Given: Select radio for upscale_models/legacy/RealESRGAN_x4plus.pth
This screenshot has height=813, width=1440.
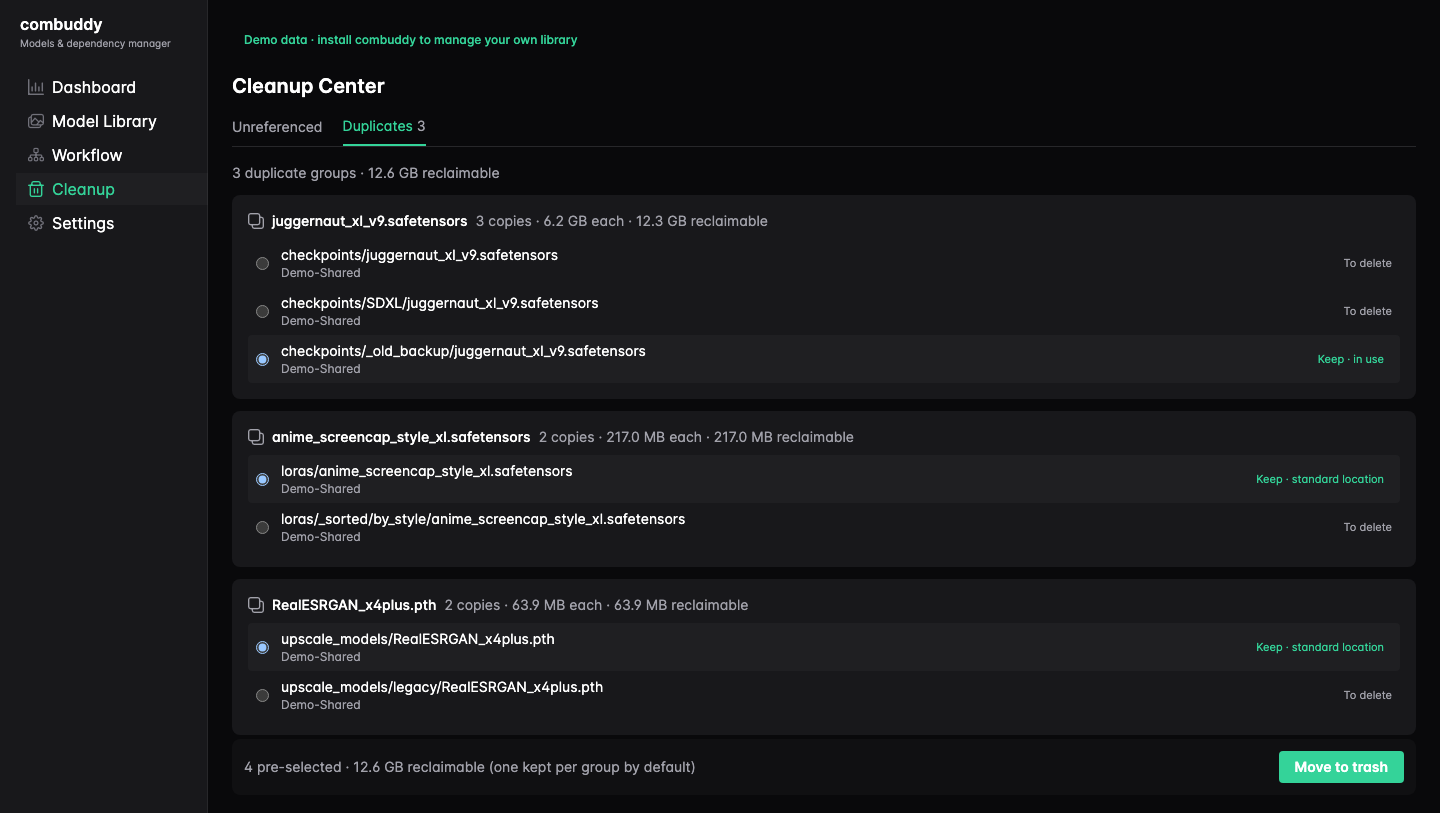Looking at the screenshot, I should (x=262, y=695).
